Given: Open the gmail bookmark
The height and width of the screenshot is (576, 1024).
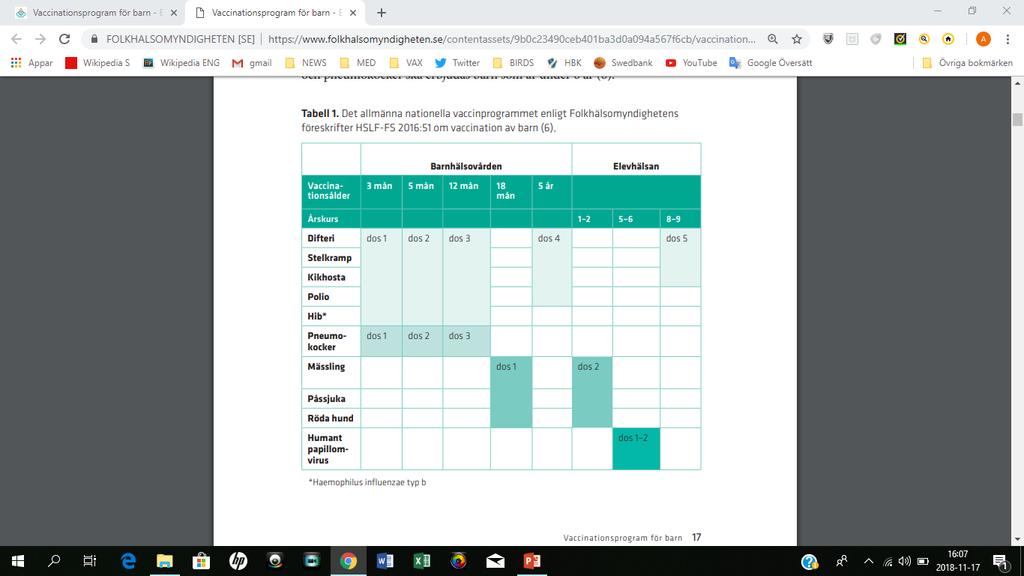Looking at the screenshot, I should click(251, 63).
